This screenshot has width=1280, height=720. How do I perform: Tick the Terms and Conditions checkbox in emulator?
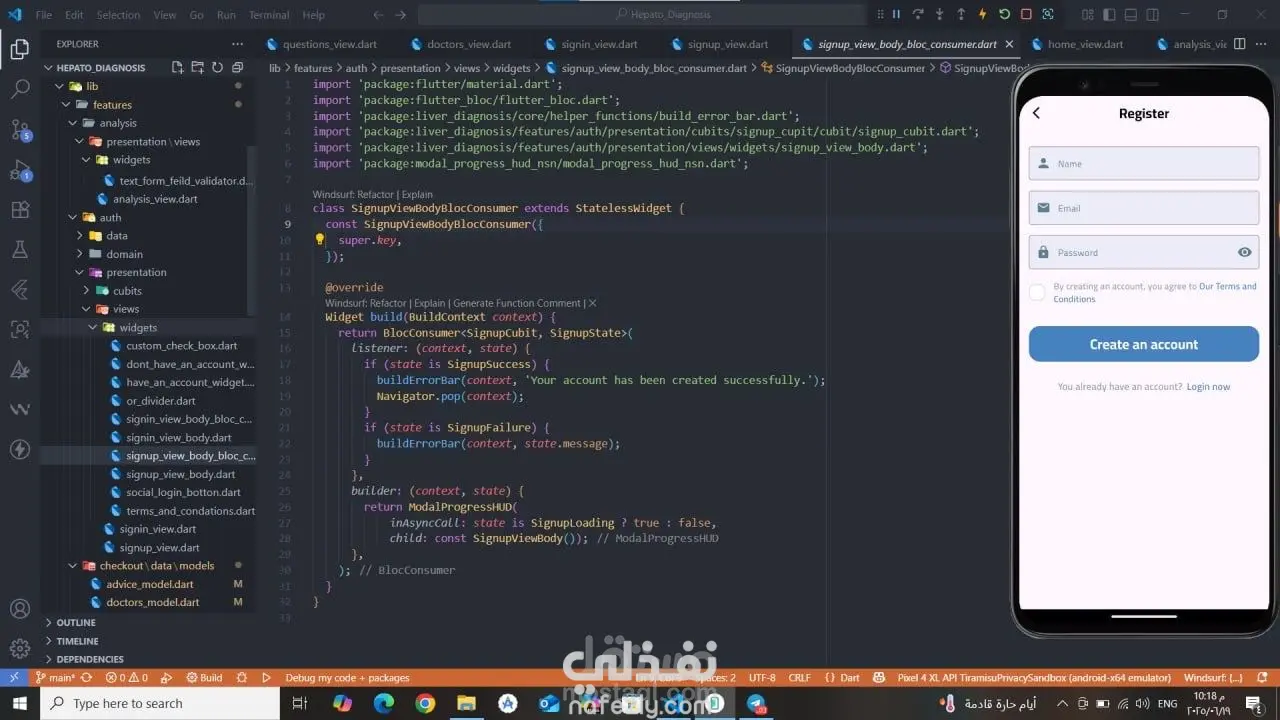[1037, 292]
